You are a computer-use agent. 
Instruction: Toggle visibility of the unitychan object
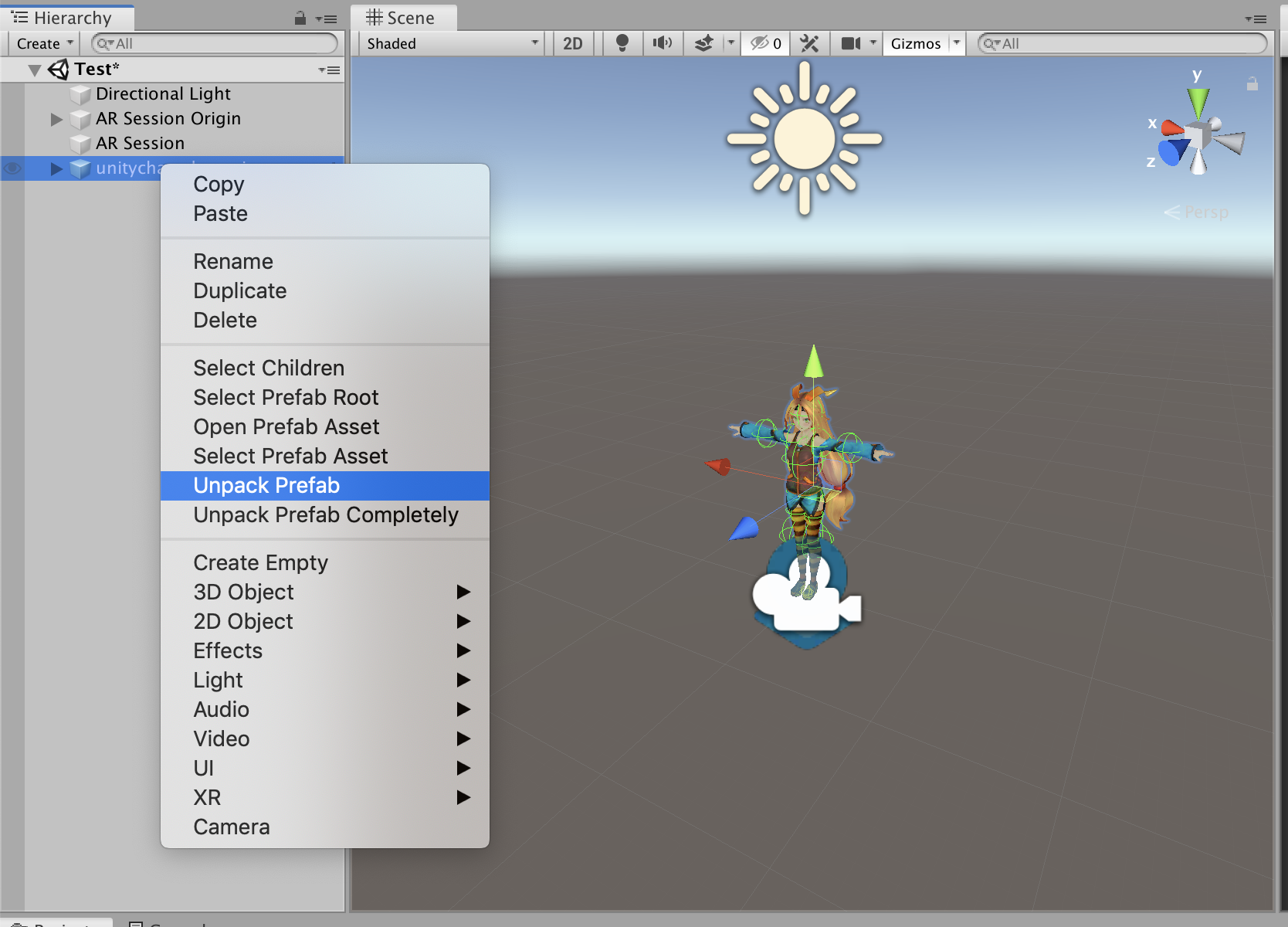pos(12,168)
